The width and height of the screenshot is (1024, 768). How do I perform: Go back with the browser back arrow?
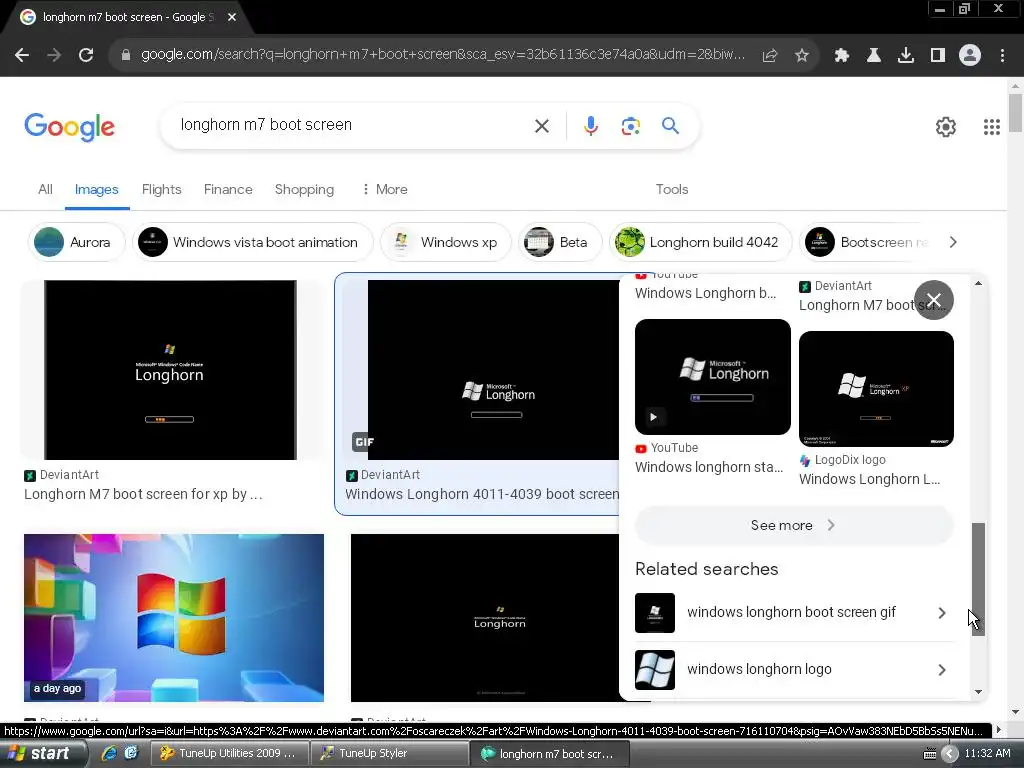22,55
